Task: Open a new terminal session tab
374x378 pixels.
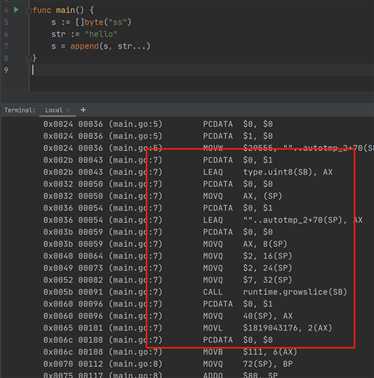Action: click(x=83, y=109)
